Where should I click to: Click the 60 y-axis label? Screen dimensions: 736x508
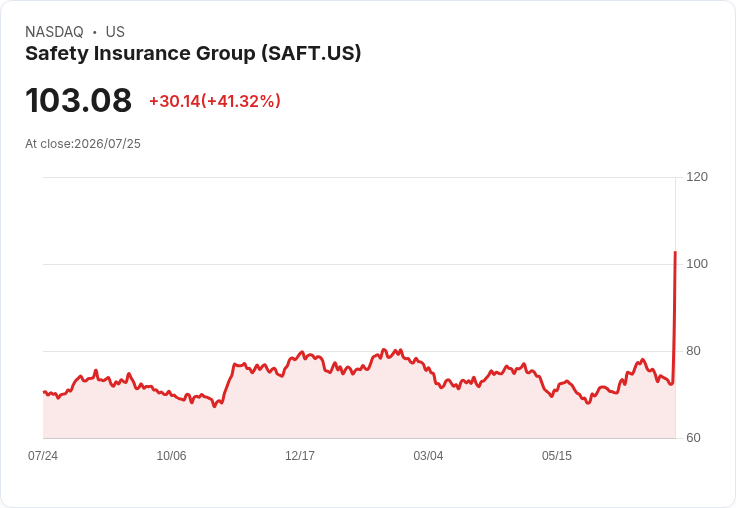[x=693, y=438]
